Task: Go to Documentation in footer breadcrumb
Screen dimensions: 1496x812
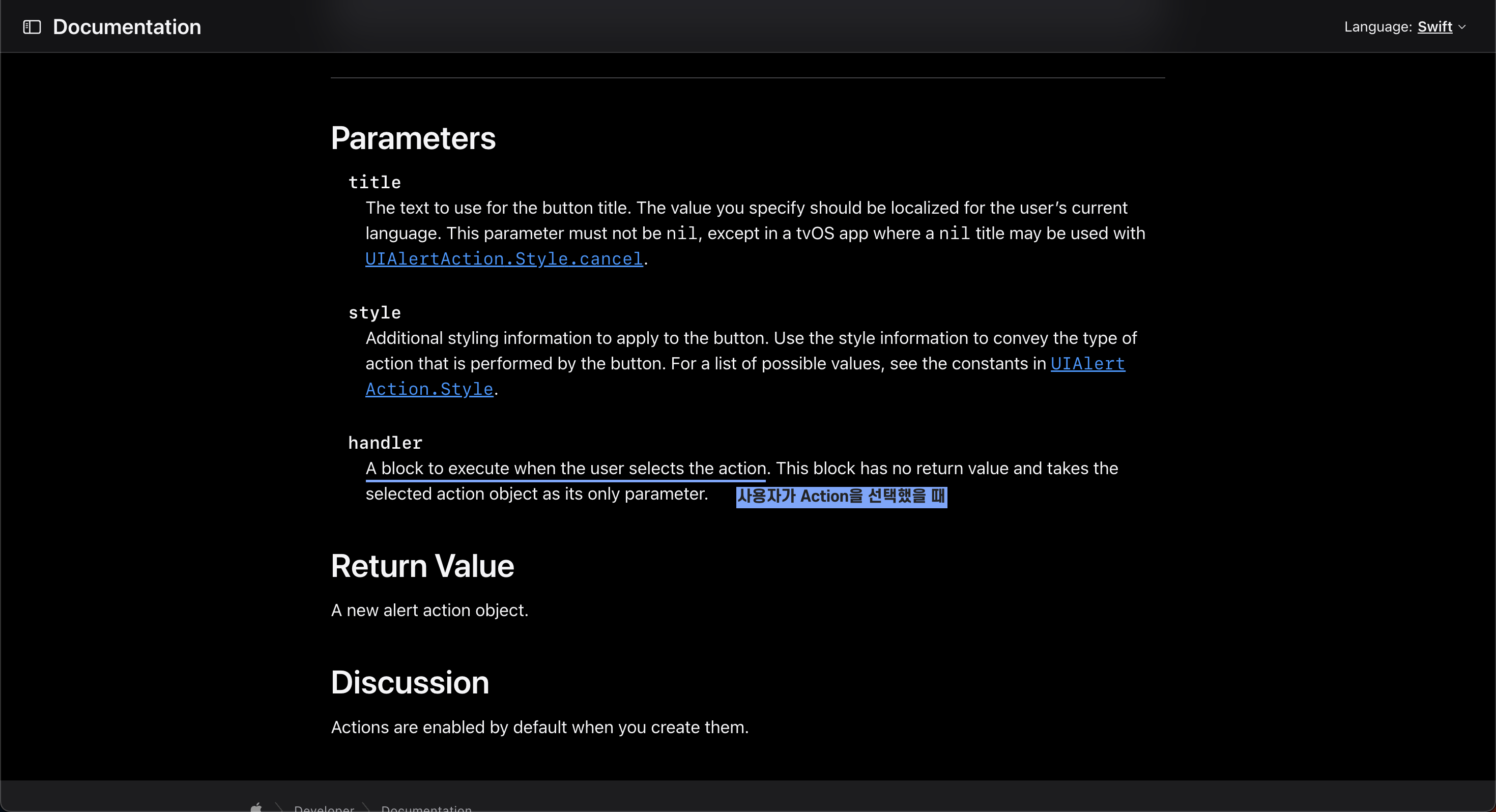Action: (426, 807)
